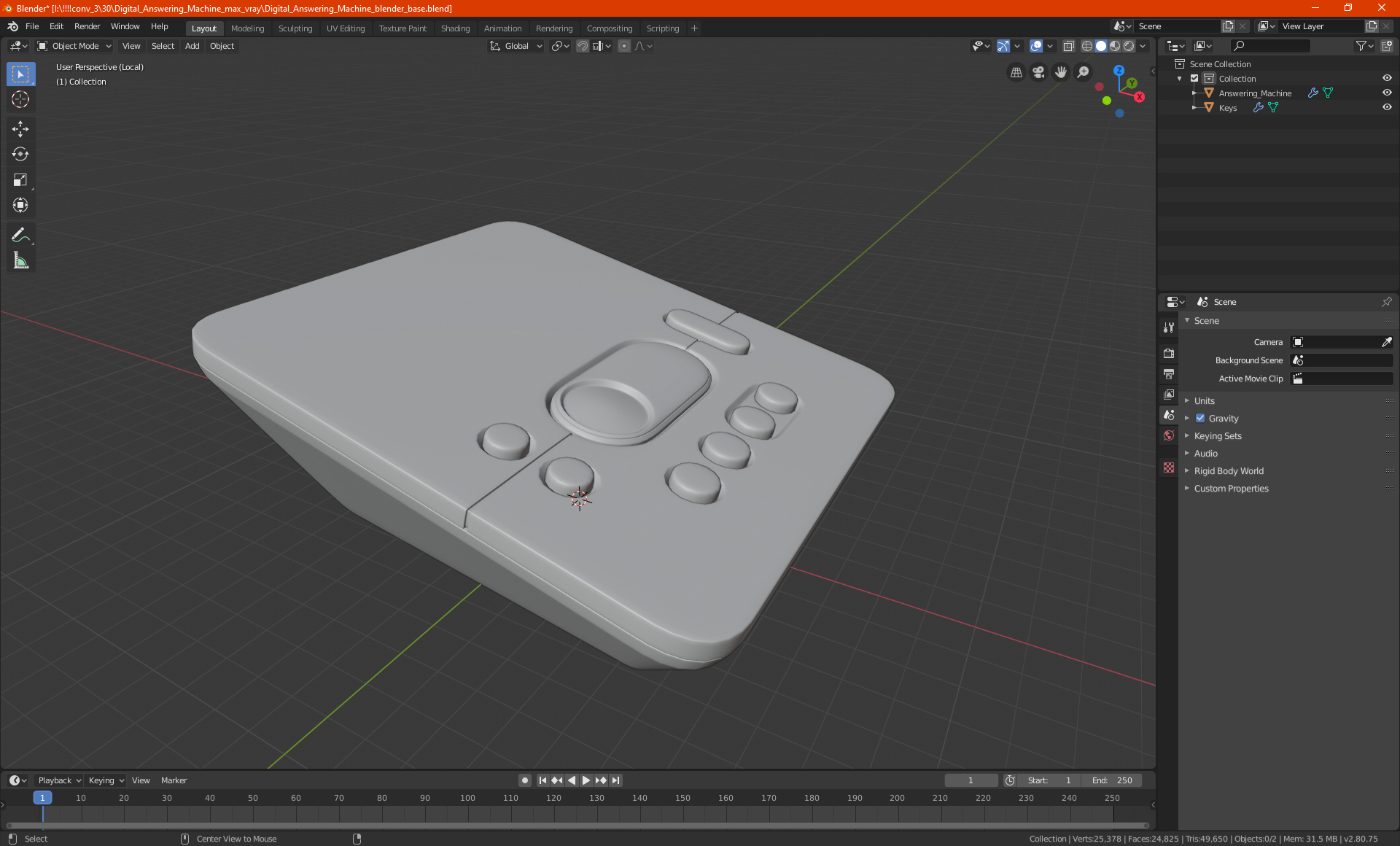Open the Texture properties tab

tap(1169, 467)
